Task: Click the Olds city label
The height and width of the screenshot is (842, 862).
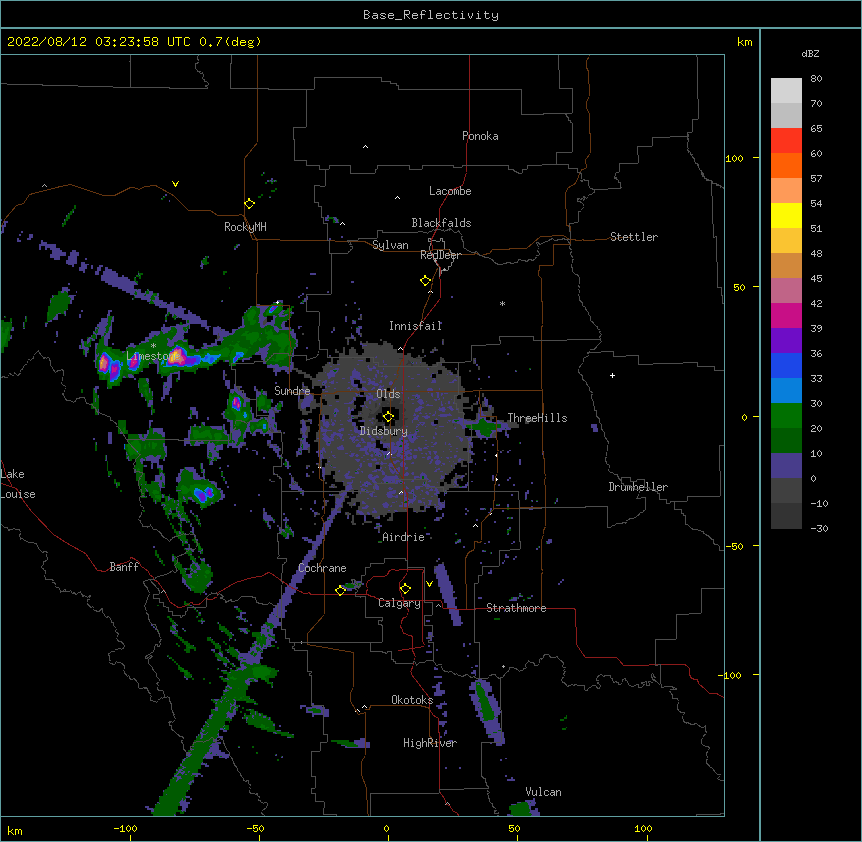Action: point(388,394)
